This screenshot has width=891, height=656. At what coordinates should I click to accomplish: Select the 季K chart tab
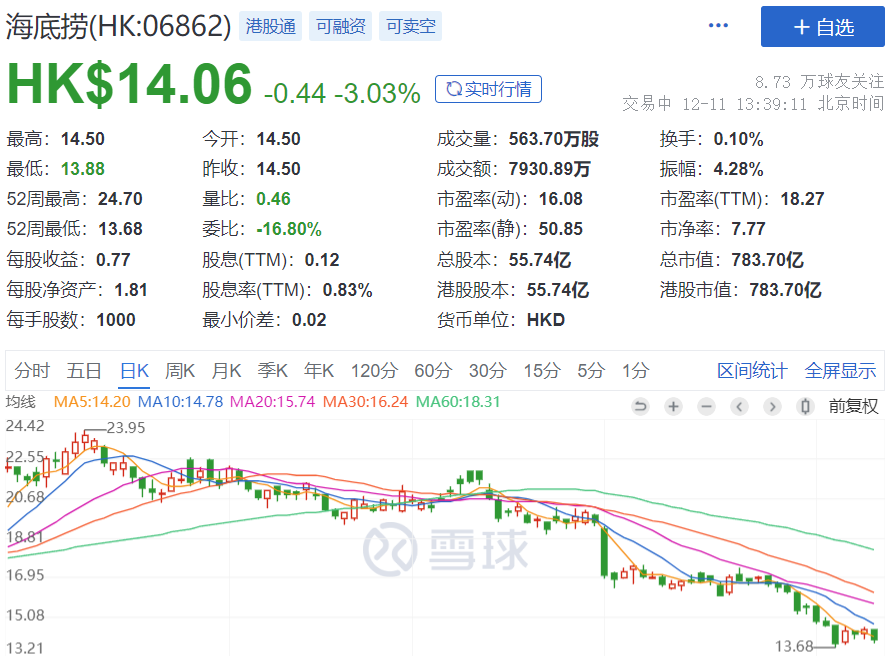[272, 371]
